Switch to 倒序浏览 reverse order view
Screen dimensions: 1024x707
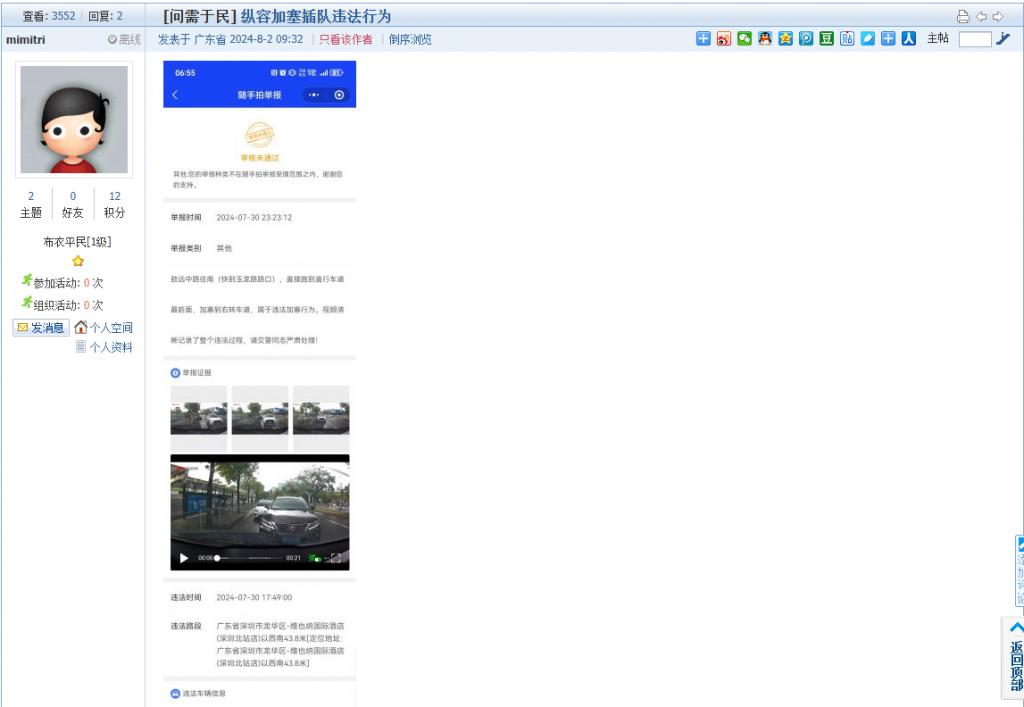point(410,40)
